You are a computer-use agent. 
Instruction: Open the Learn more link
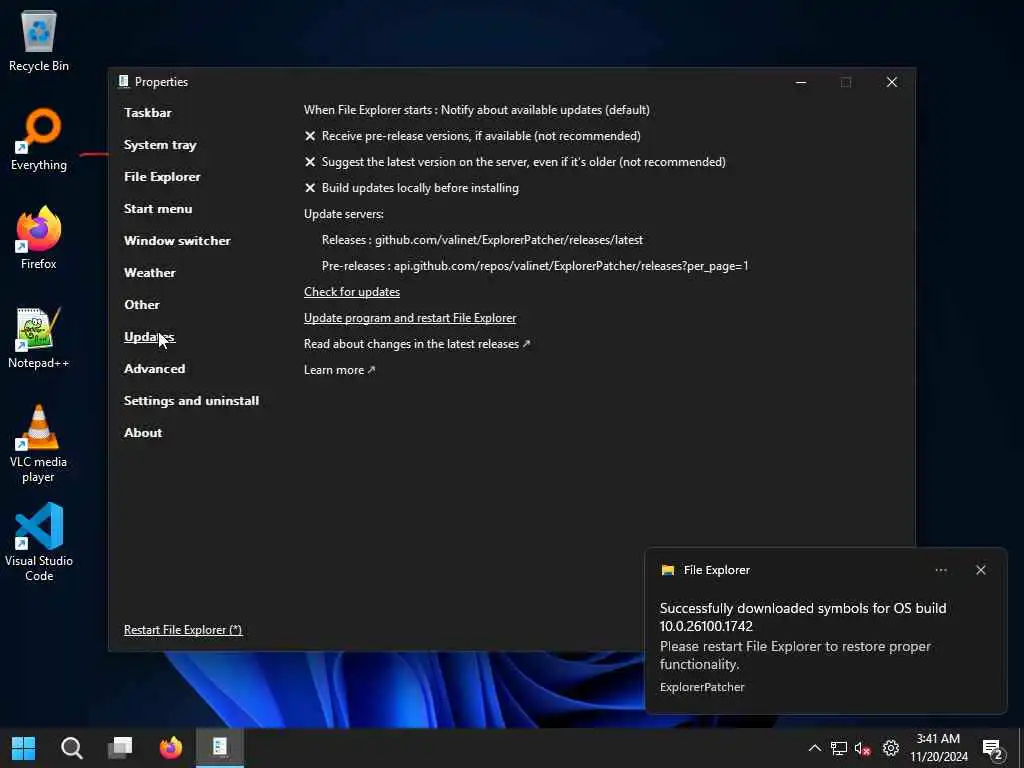point(340,370)
